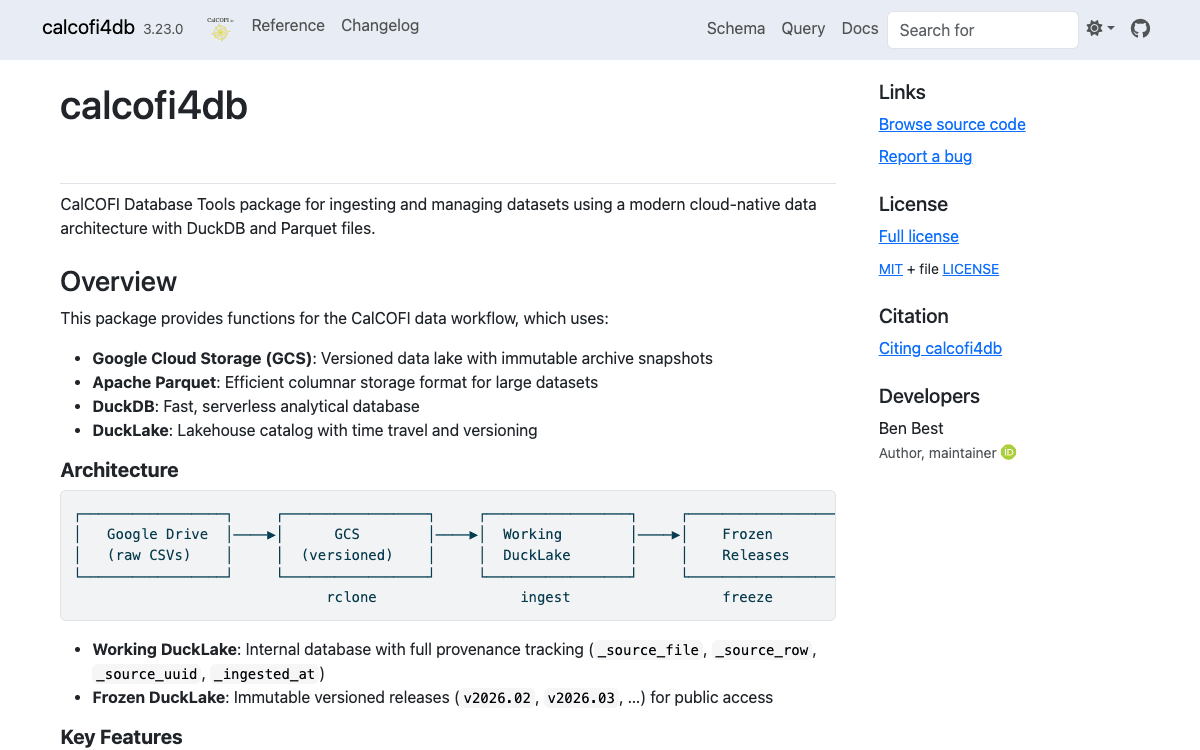Image resolution: width=1200 pixels, height=750 pixels.
Task: Click the 'Frozen Releases' box in diagram
Action: pos(760,545)
